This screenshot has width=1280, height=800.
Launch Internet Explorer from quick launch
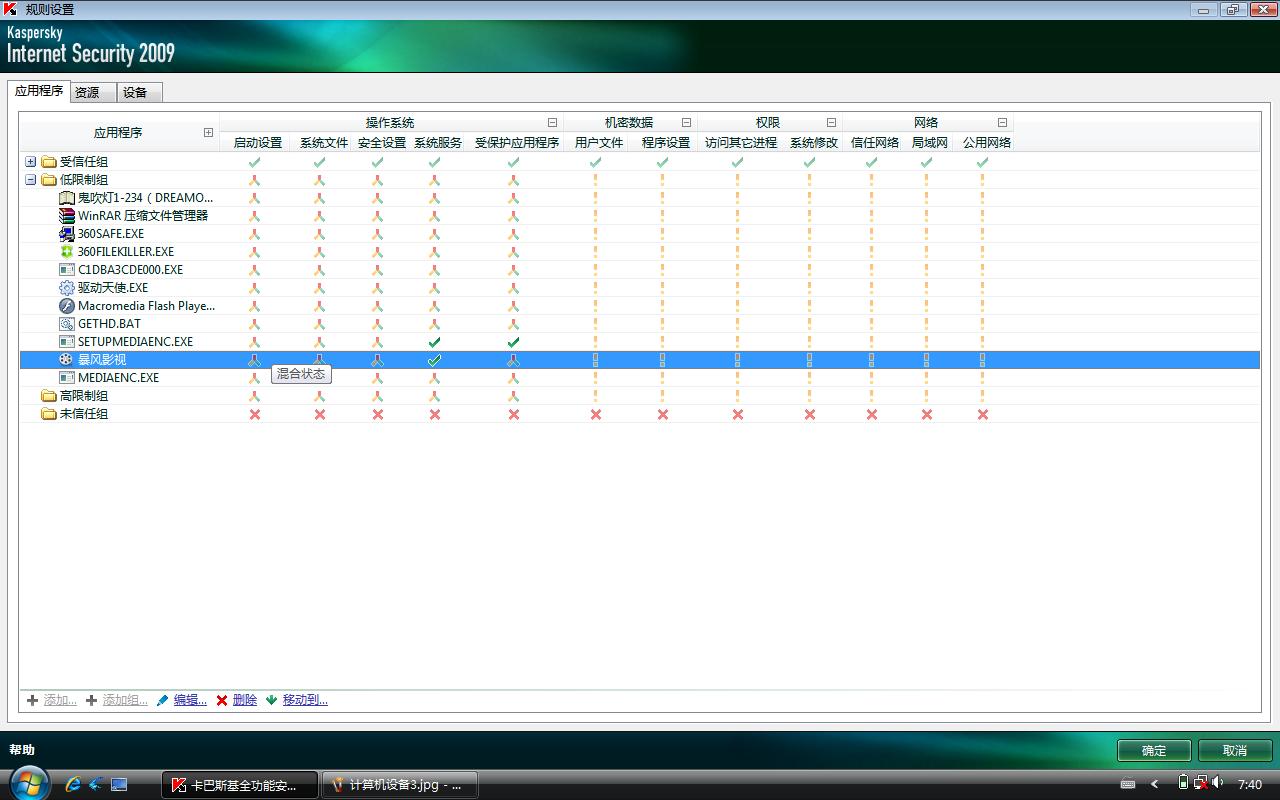click(x=73, y=784)
